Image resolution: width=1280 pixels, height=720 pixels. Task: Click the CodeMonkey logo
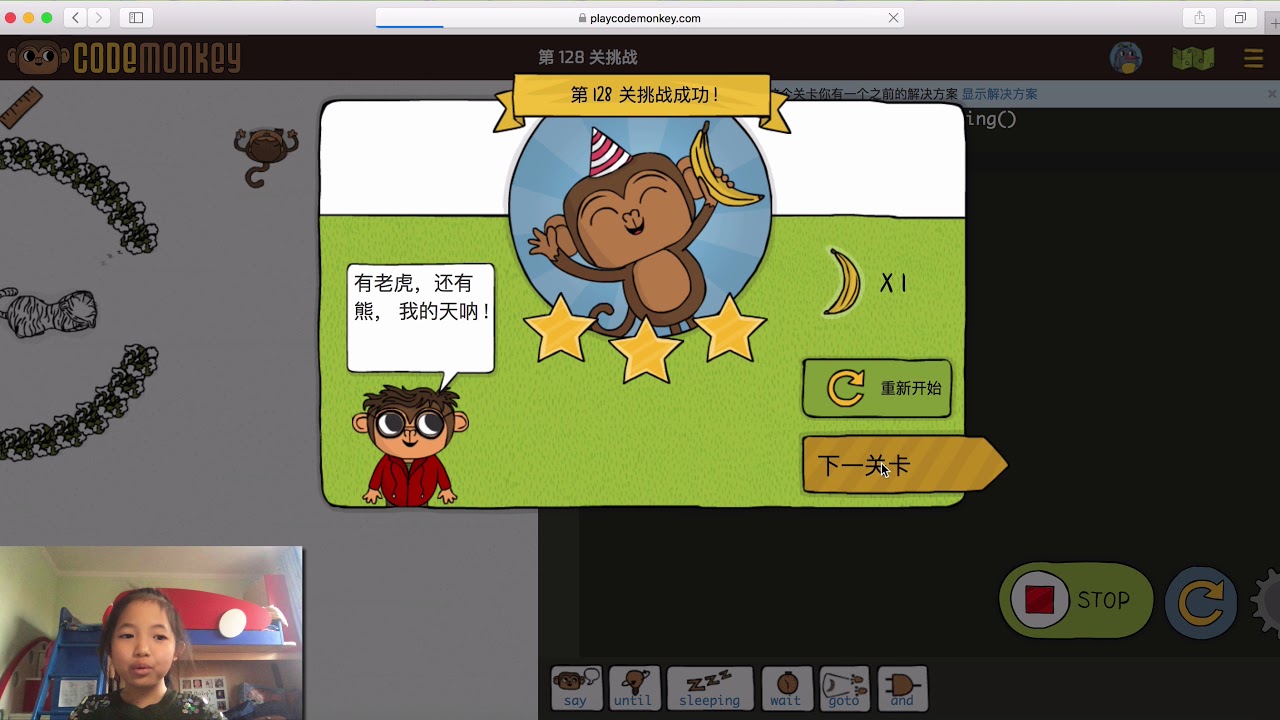click(125, 58)
